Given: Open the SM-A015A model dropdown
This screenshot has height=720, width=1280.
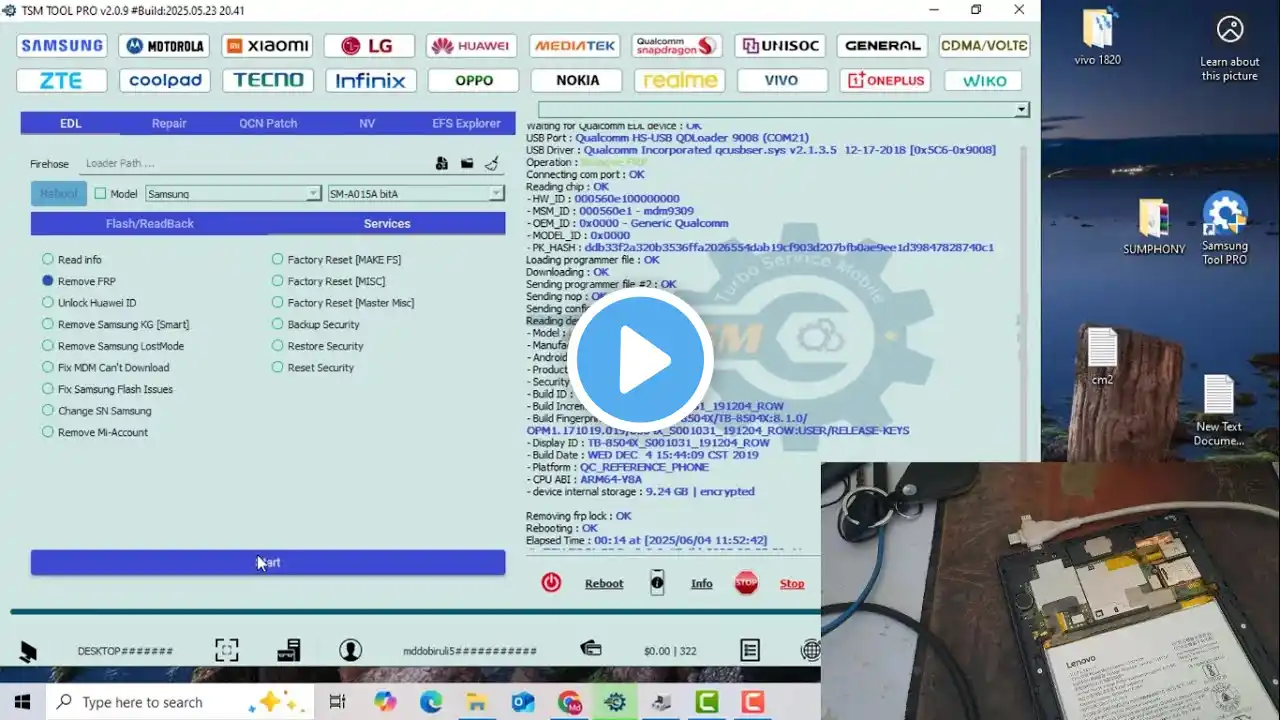Looking at the screenshot, I should 416,193.
